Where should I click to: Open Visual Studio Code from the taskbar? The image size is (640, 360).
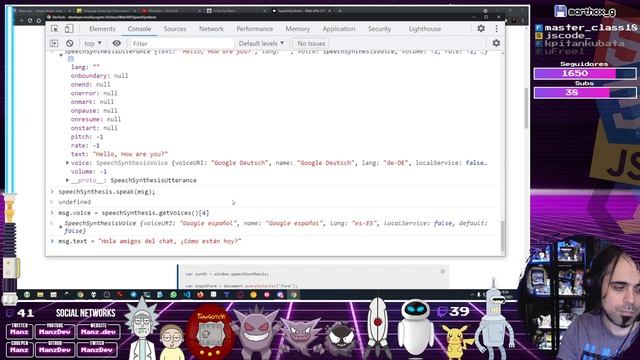click(187, 294)
